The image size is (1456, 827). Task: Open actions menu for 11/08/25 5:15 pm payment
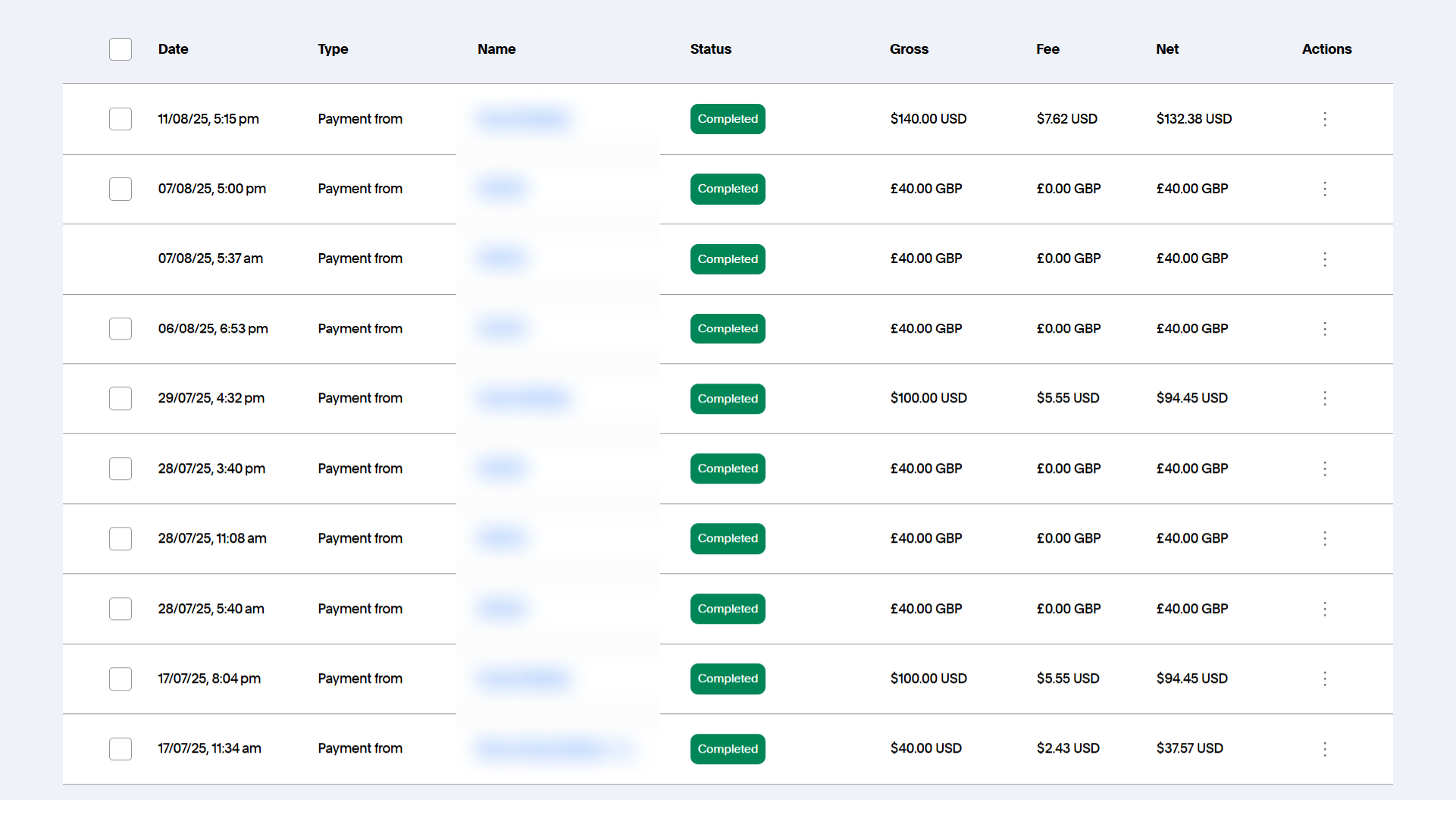(1324, 119)
